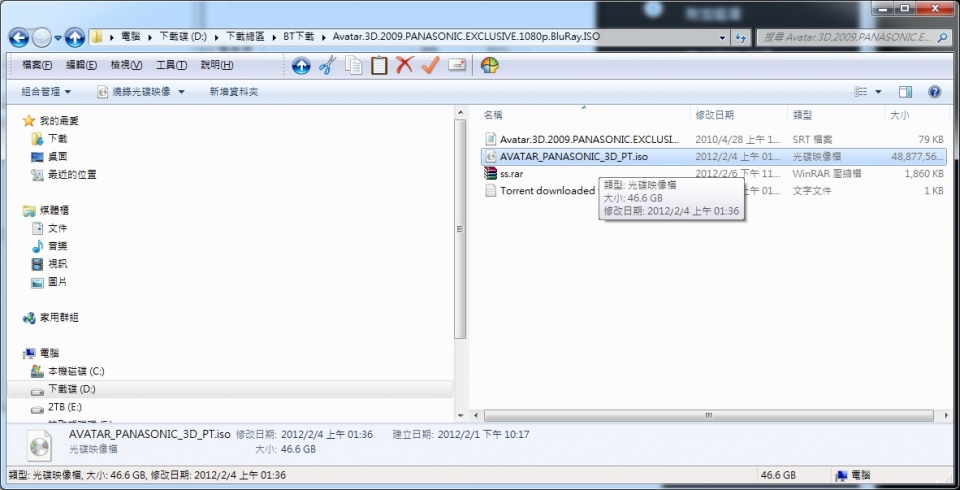Select 家用群組 in navigation pane
960x490 pixels.
(x=59, y=317)
